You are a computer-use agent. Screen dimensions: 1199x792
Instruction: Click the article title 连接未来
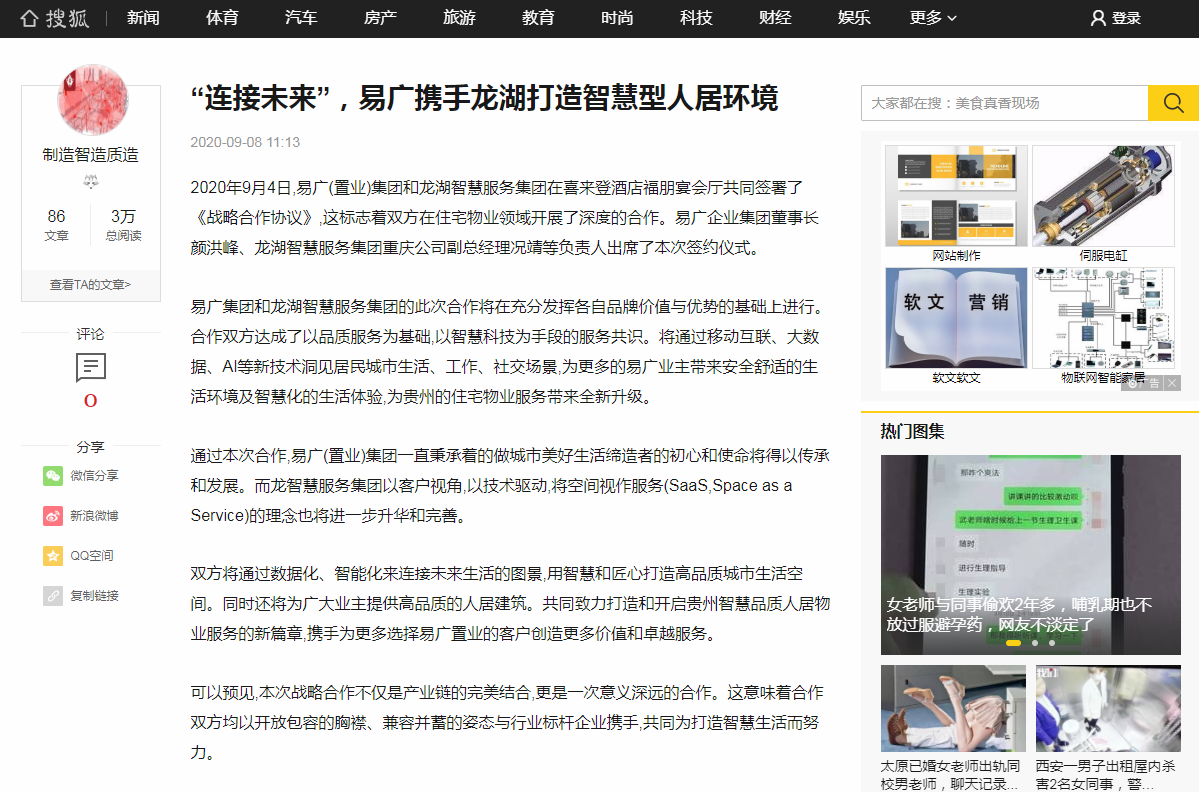484,99
